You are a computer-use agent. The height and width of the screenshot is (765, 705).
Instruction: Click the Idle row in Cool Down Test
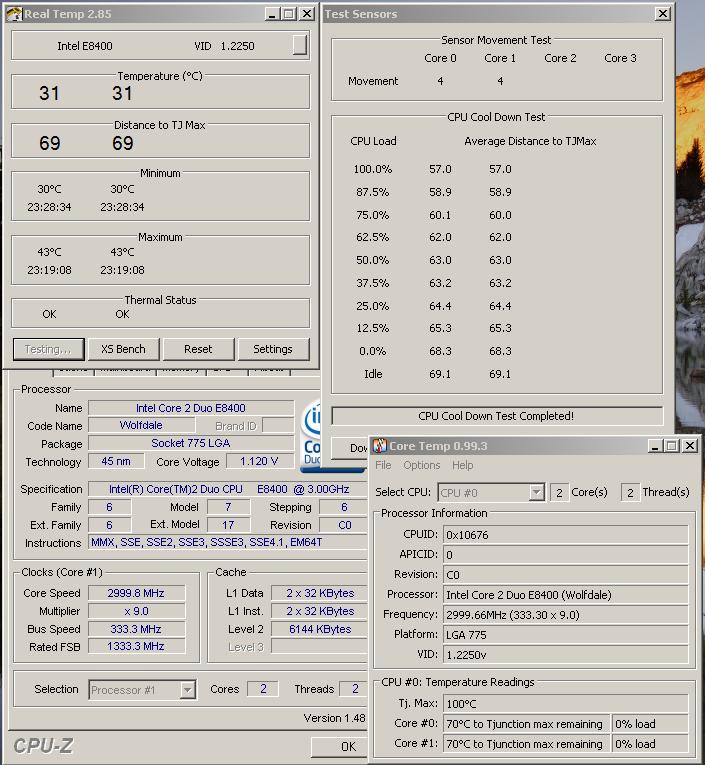(437, 374)
